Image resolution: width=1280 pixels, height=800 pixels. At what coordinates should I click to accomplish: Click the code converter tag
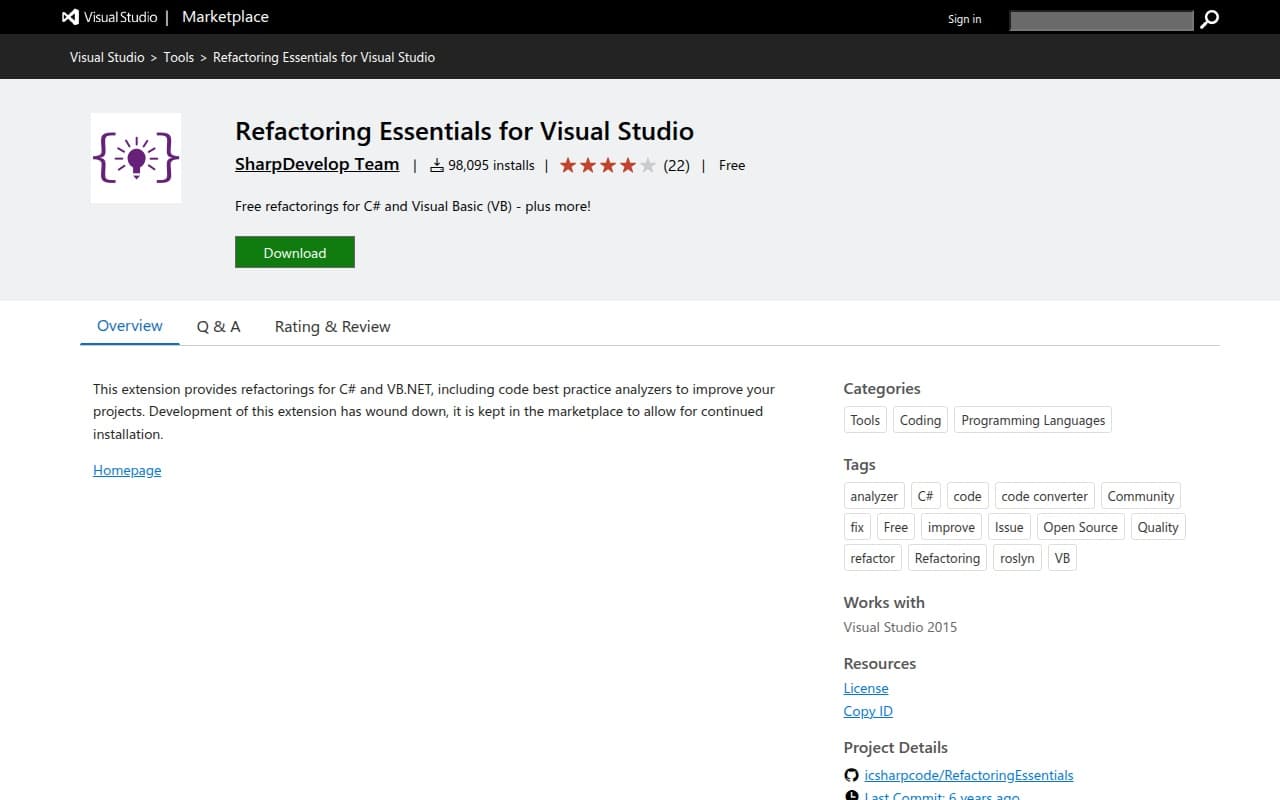point(1044,496)
